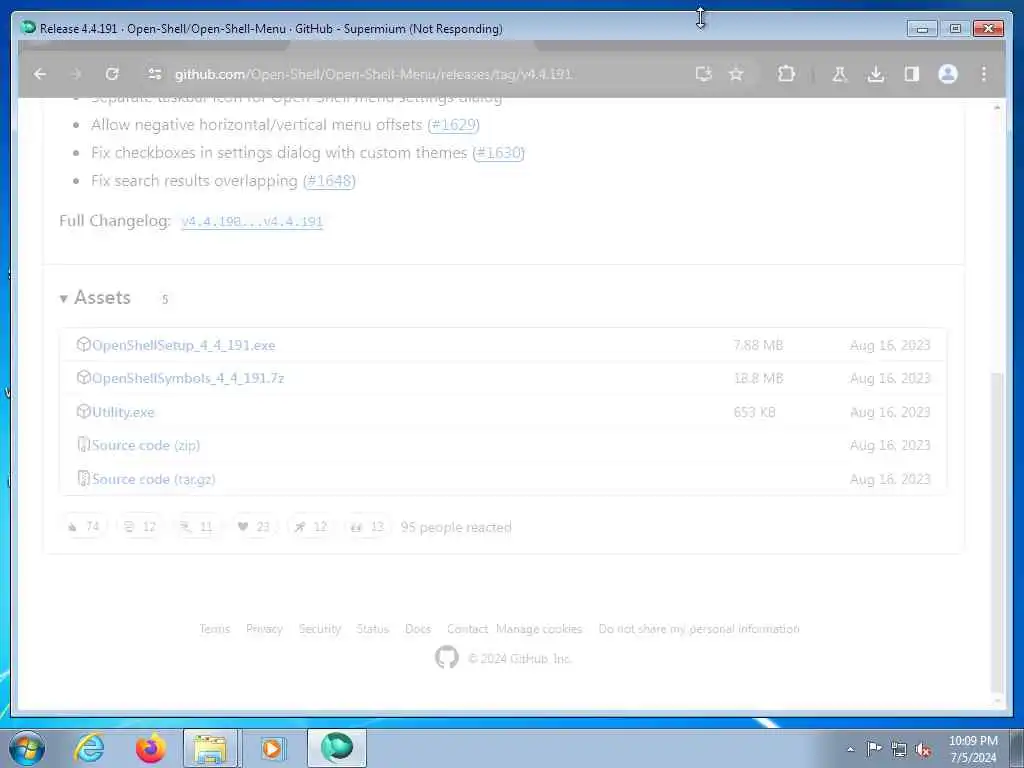Open site information icon in address bar
This screenshot has height=768, width=1024.
[155, 74]
